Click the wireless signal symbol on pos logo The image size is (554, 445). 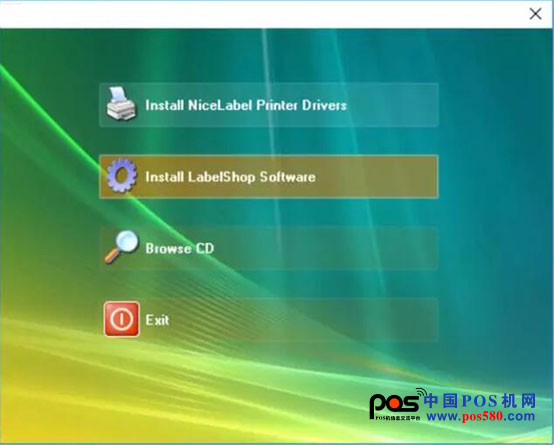point(422,393)
